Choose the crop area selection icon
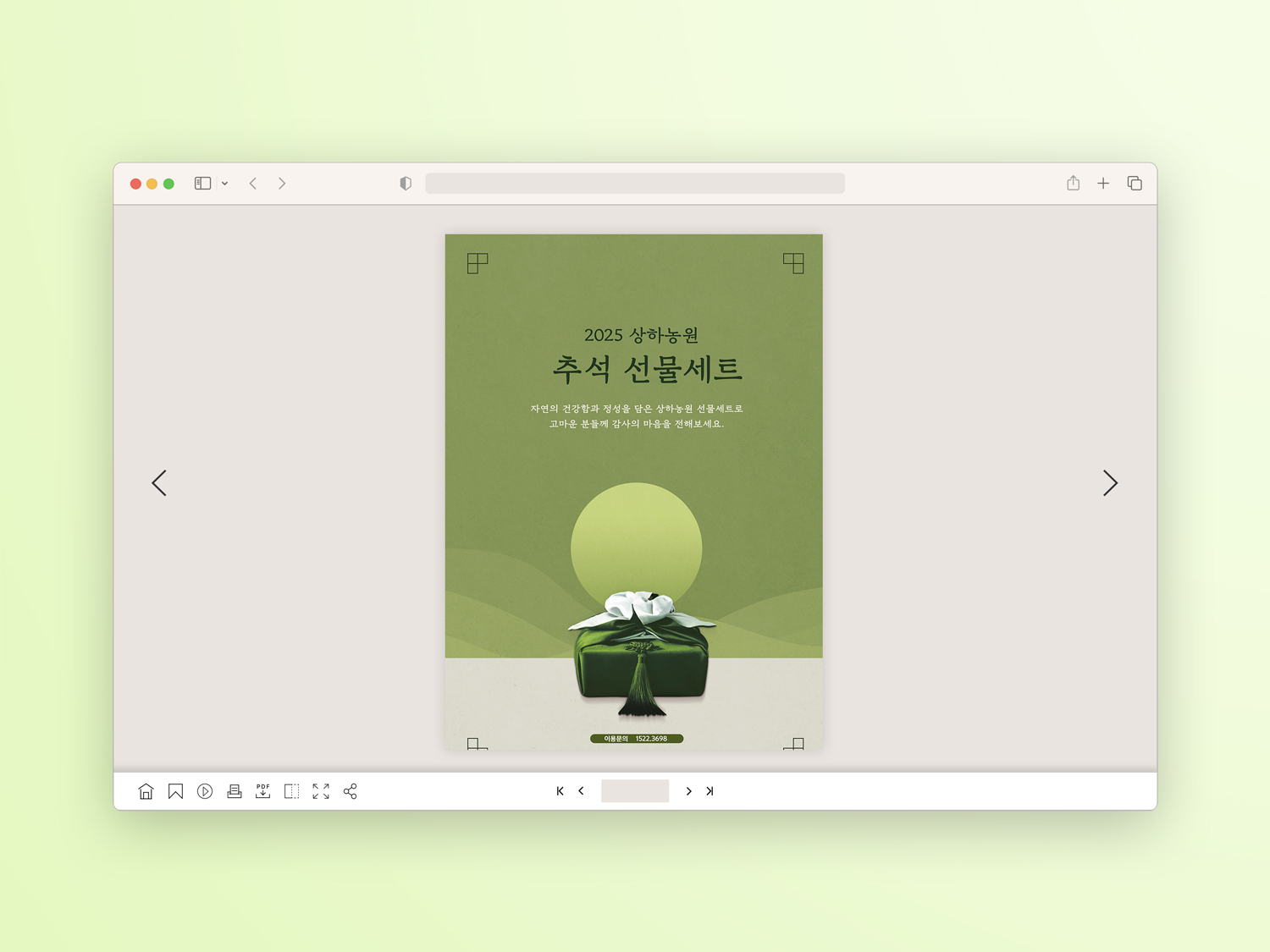 (292, 791)
